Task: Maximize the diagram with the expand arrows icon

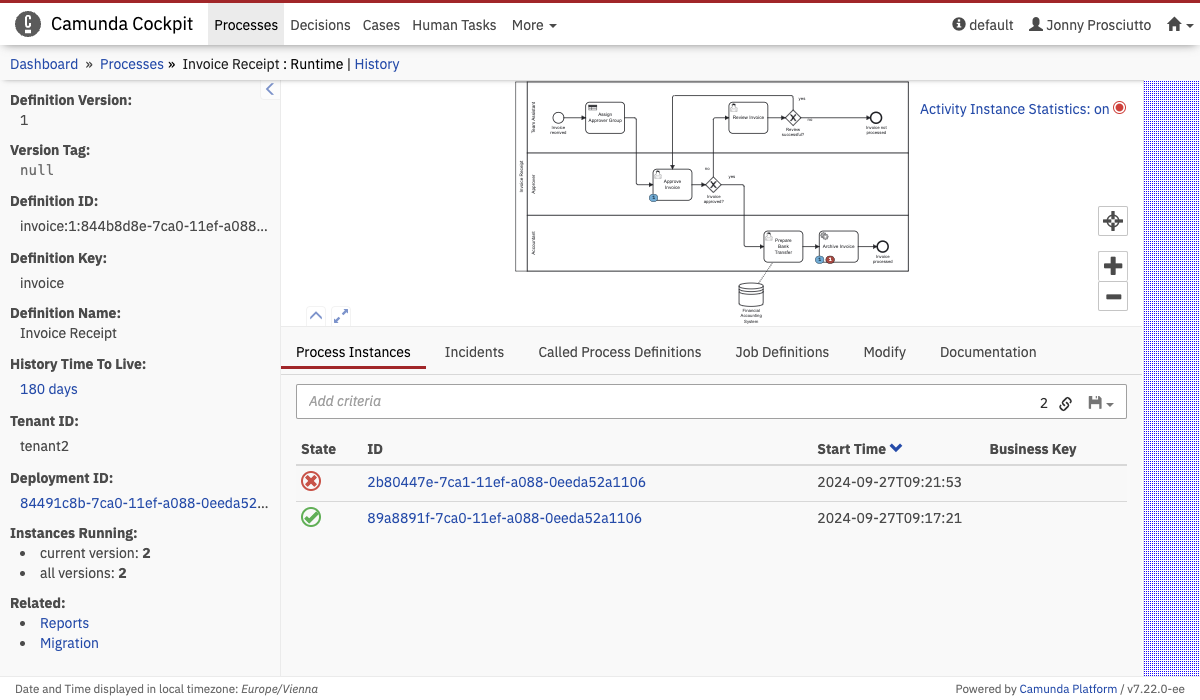Action: (x=341, y=316)
